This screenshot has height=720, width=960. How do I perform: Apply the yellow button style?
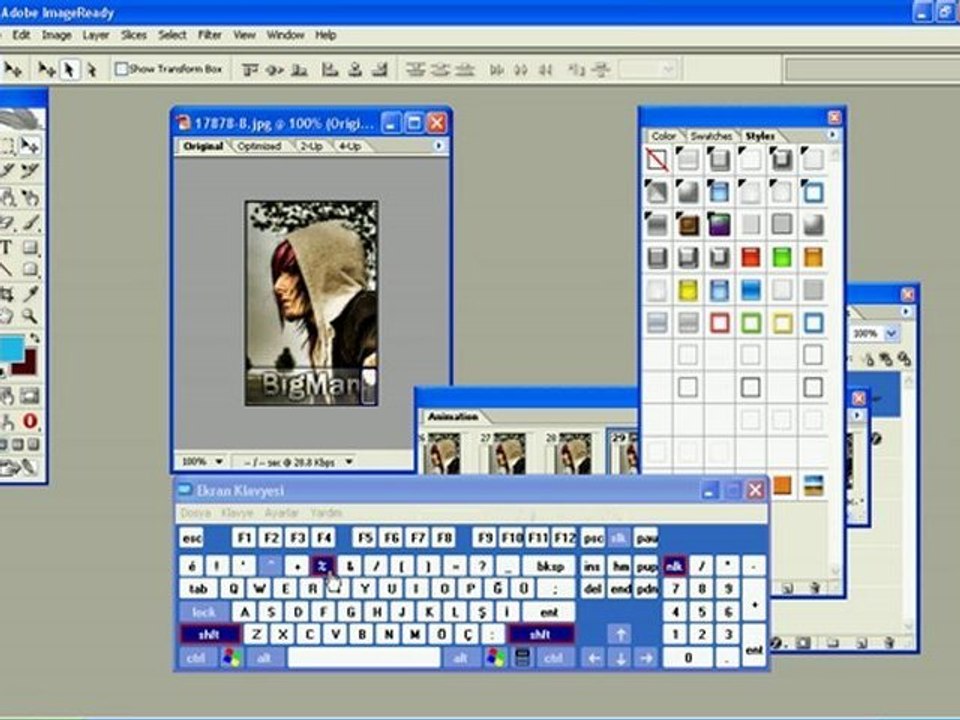click(x=688, y=290)
